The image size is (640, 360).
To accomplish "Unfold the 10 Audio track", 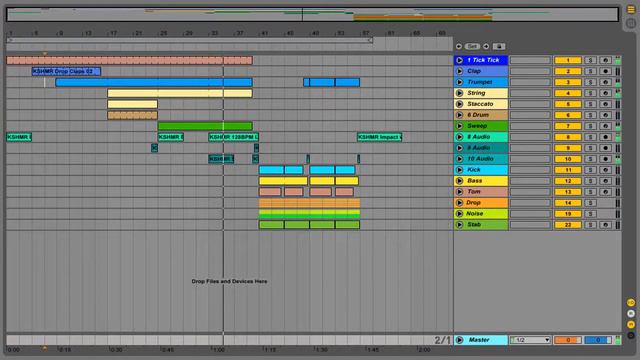I will click(459, 159).
